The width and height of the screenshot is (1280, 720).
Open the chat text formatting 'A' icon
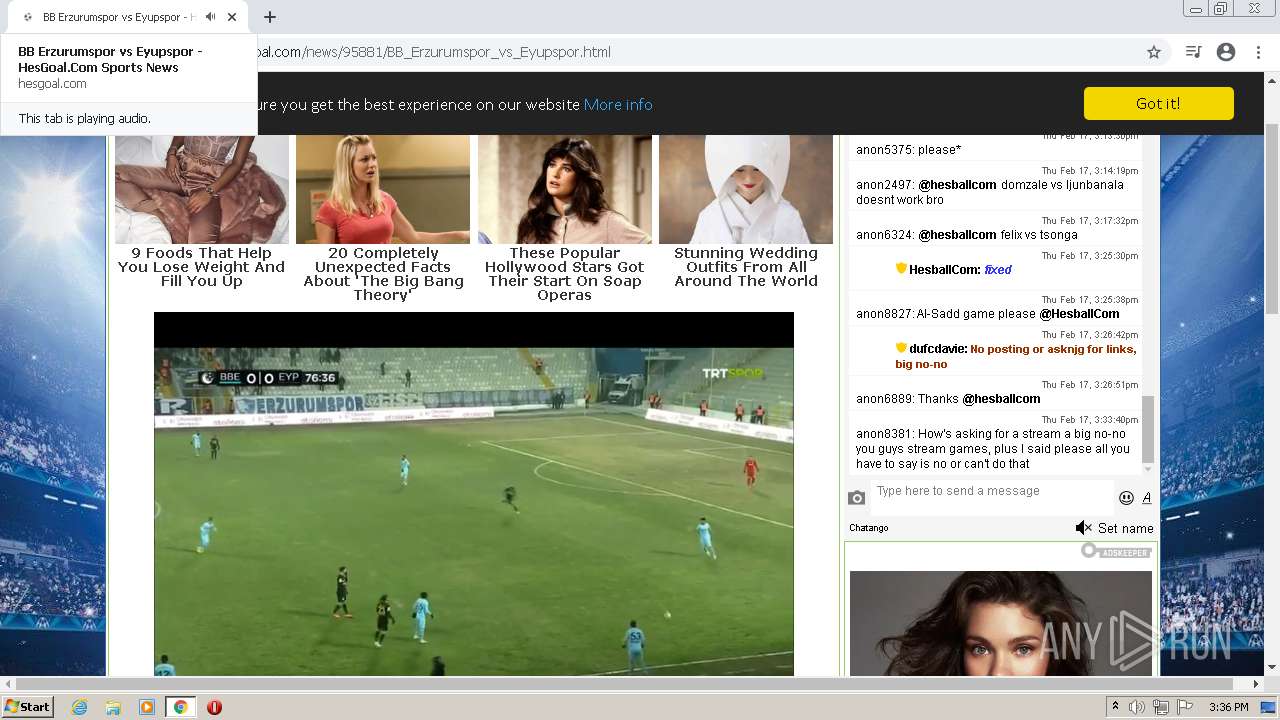[x=1147, y=498]
